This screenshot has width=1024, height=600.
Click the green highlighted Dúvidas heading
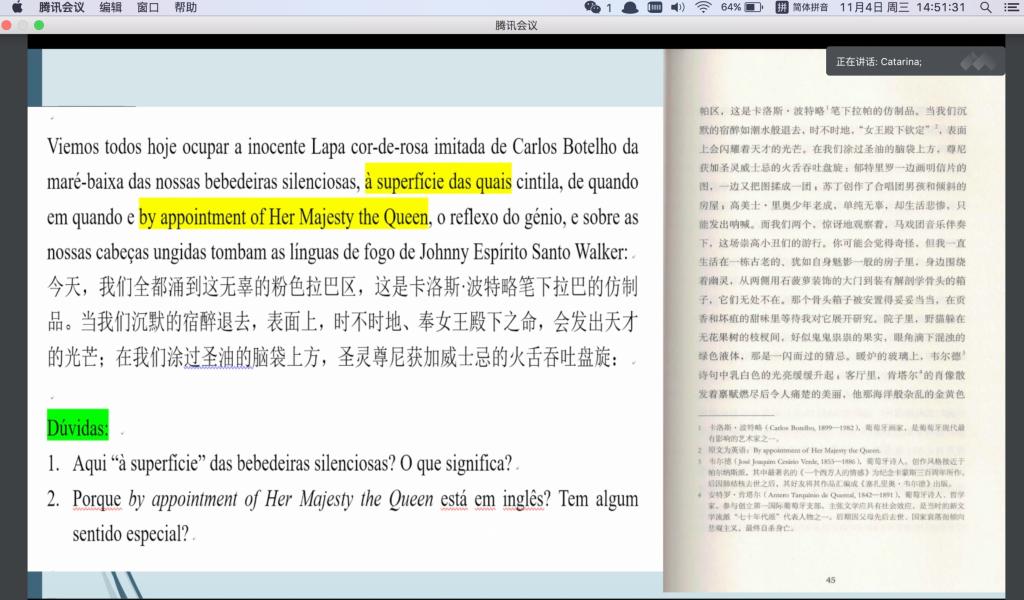click(77, 428)
